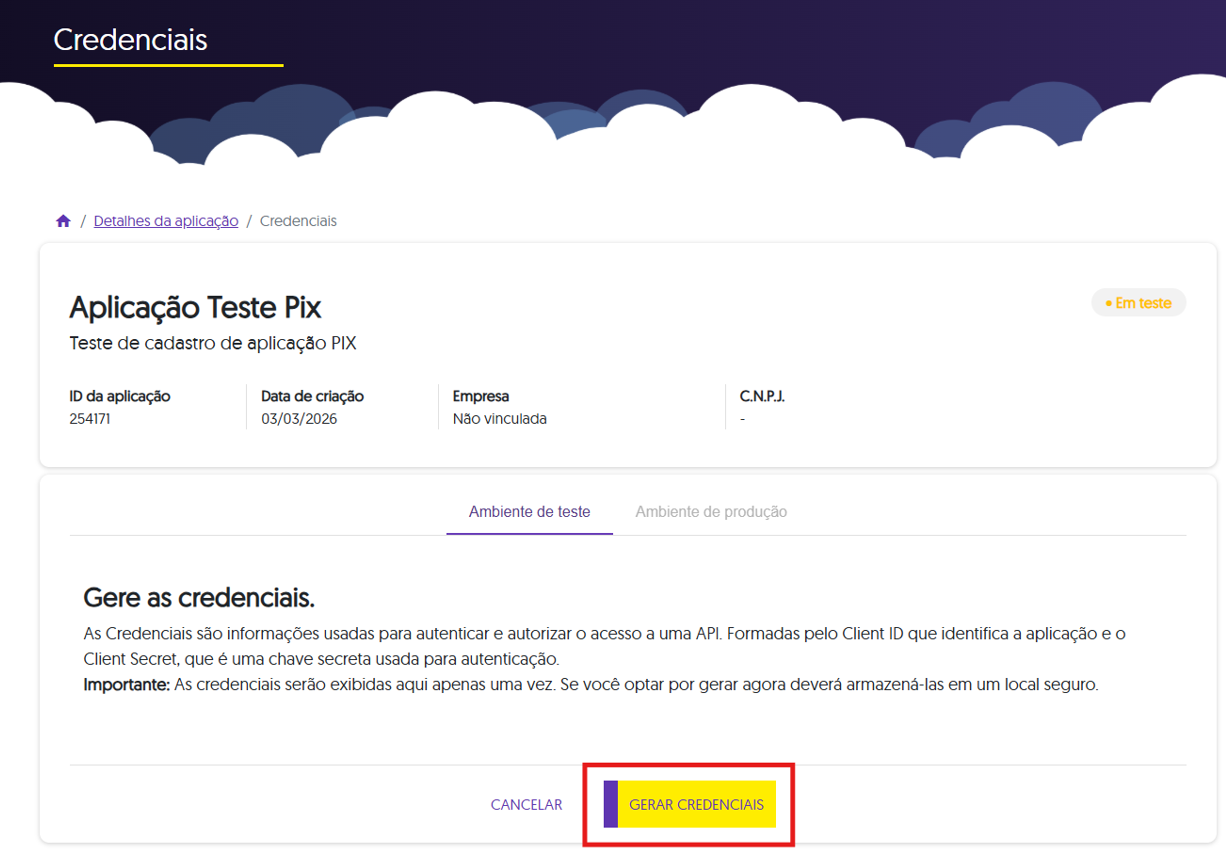Click the C.N.P.J. field label

(762, 396)
